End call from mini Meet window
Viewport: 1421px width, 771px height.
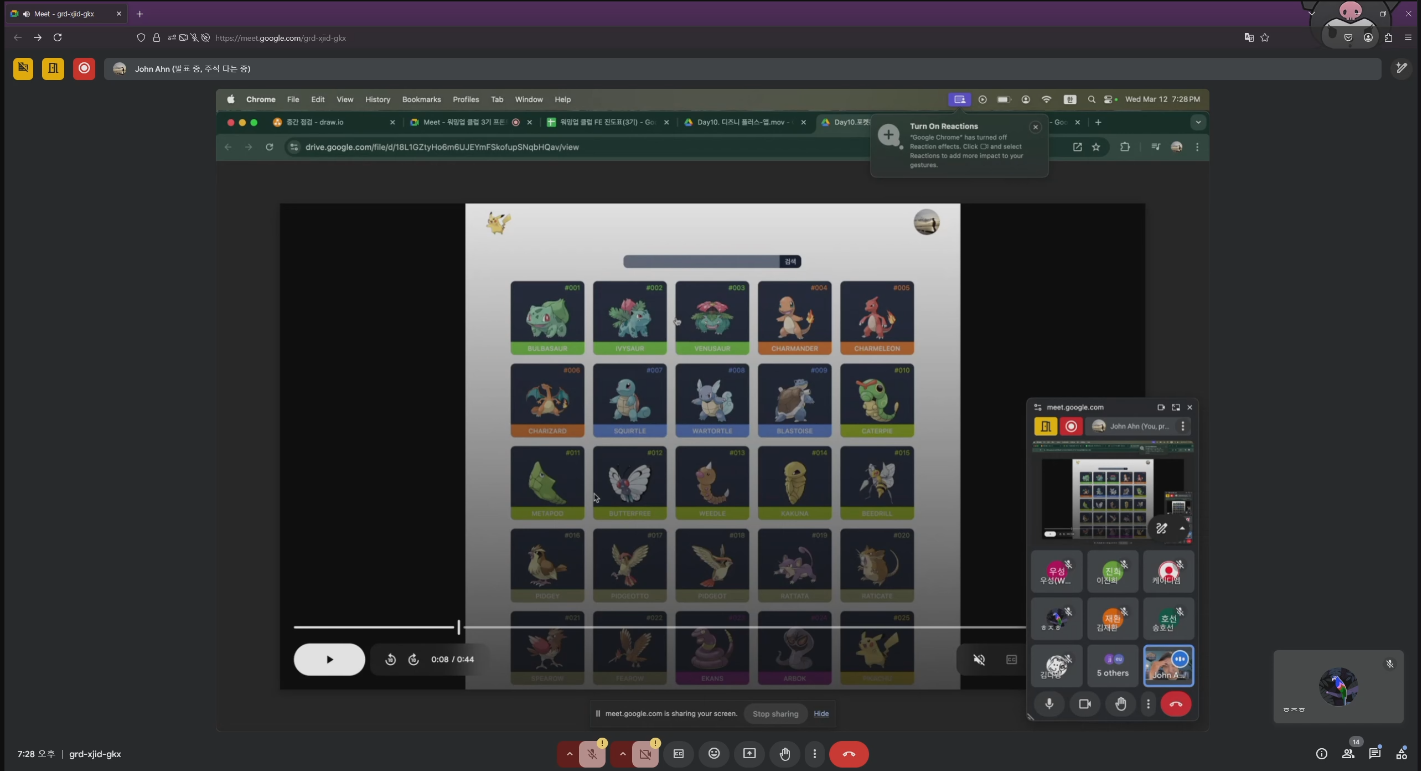pyautogui.click(x=1176, y=704)
